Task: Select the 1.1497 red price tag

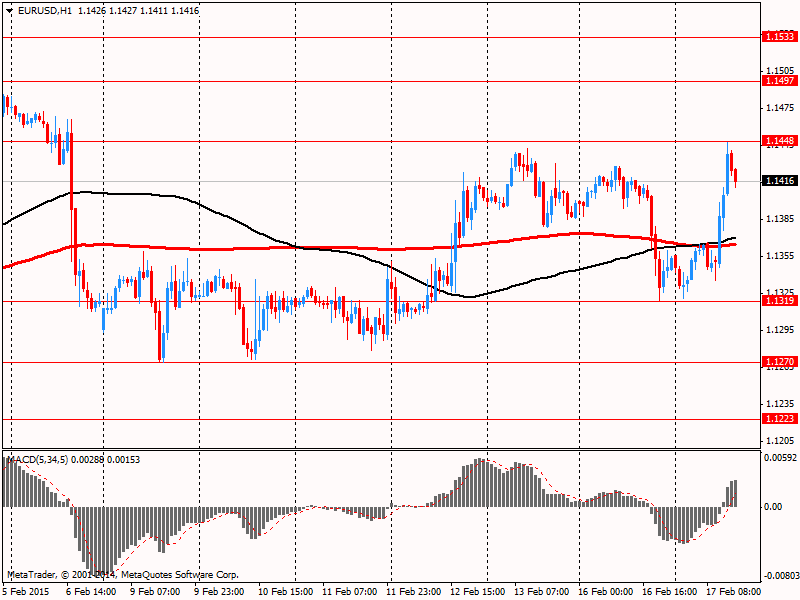Action: 779,80
